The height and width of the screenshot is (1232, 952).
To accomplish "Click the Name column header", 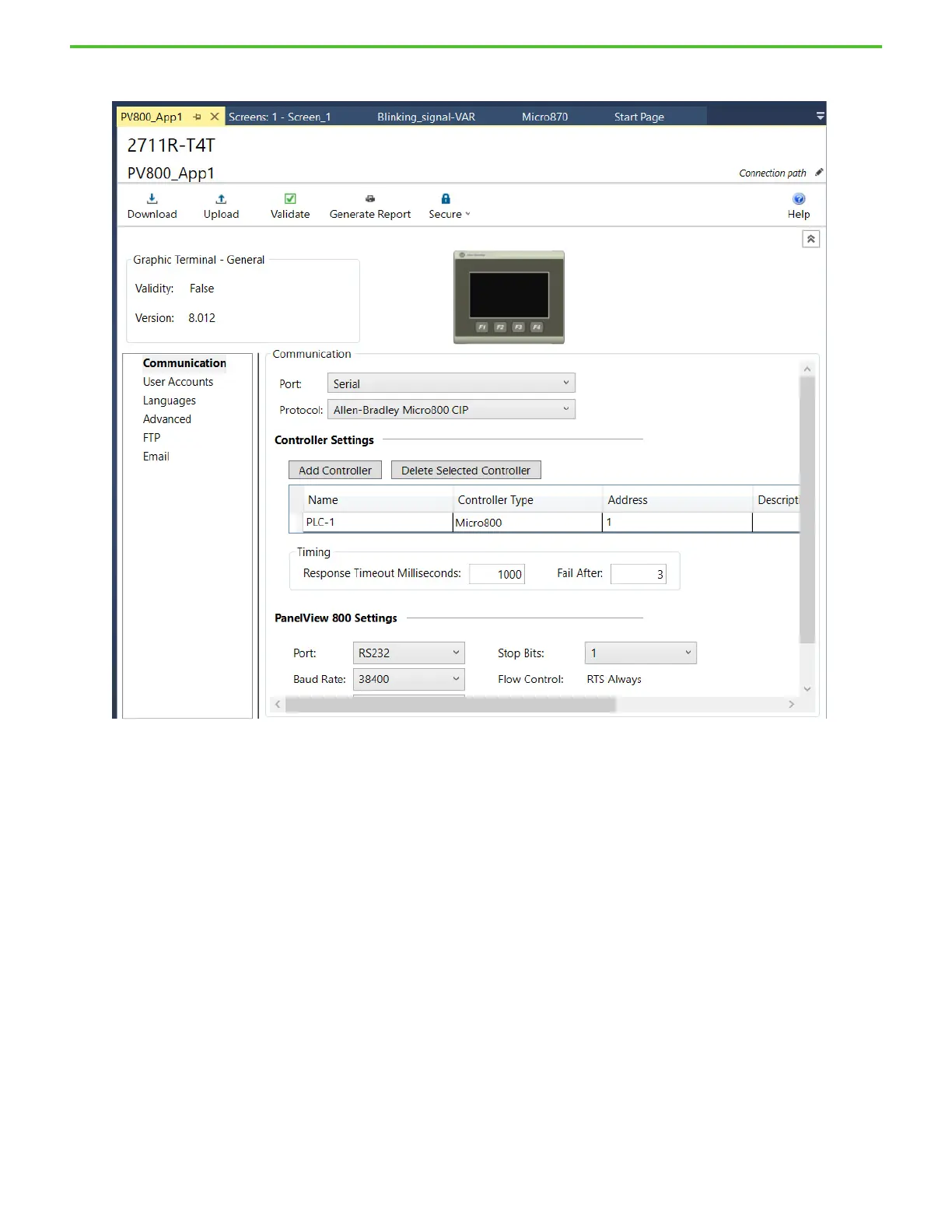I will [x=378, y=499].
